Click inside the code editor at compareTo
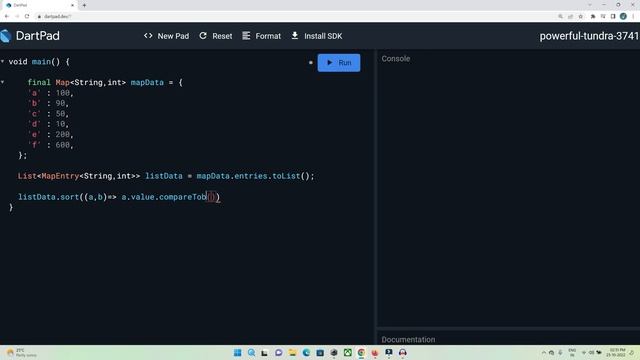 pyautogui.click(x=182, y=197)
